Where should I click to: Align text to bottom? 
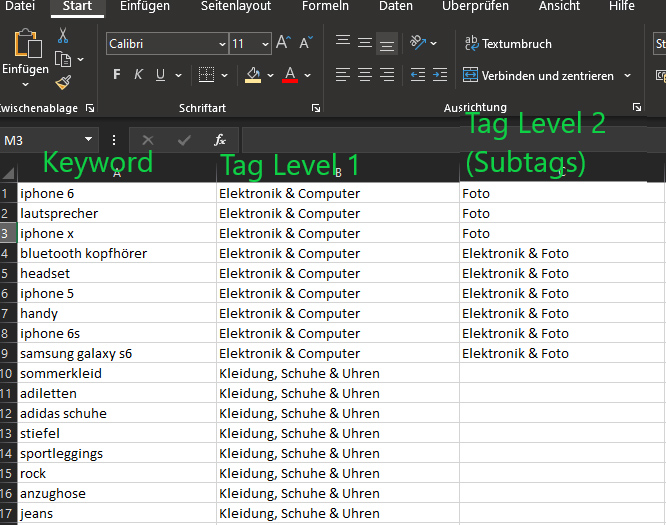387,43
